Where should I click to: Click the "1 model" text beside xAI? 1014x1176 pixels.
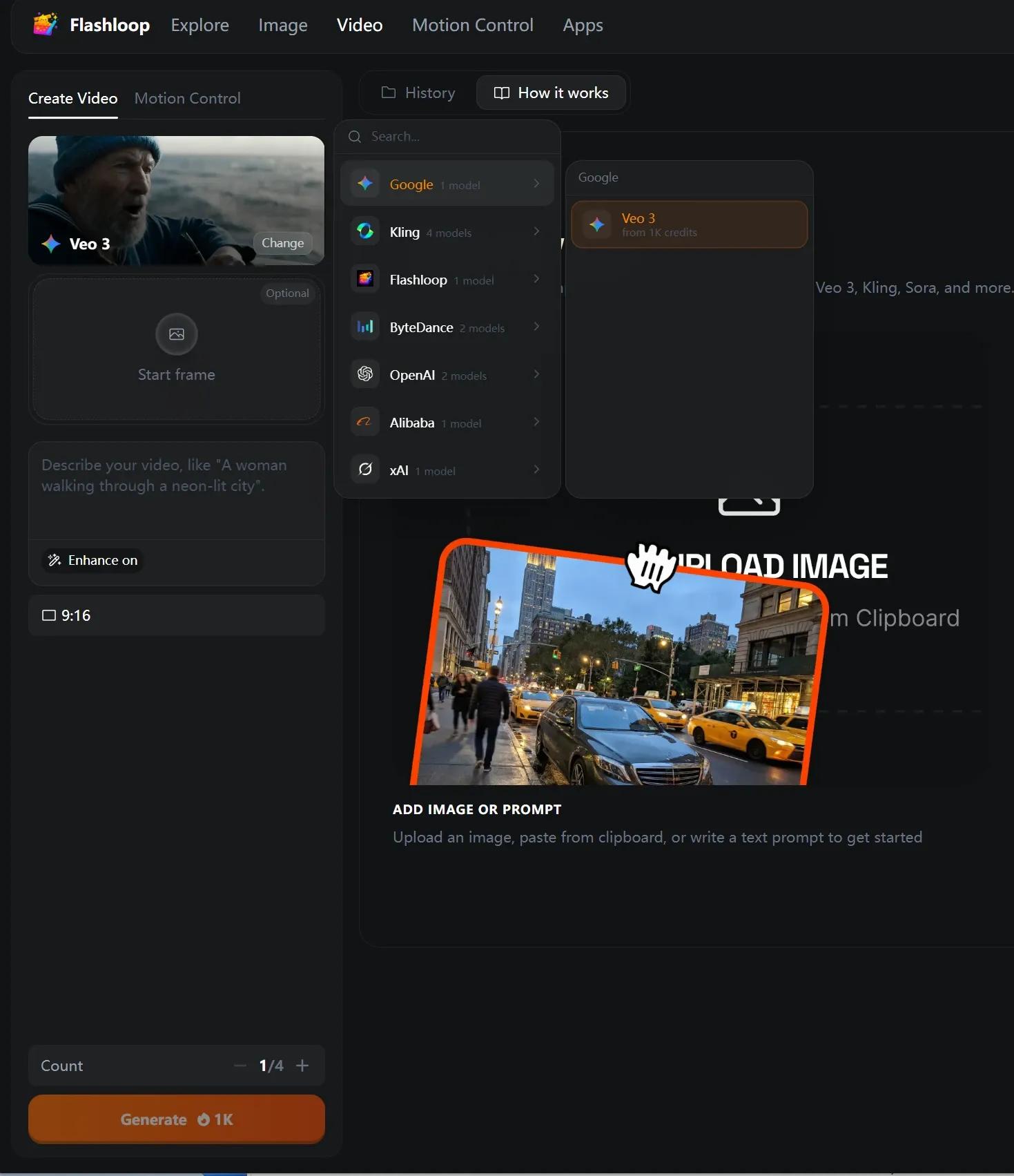(x=436, y=472)
